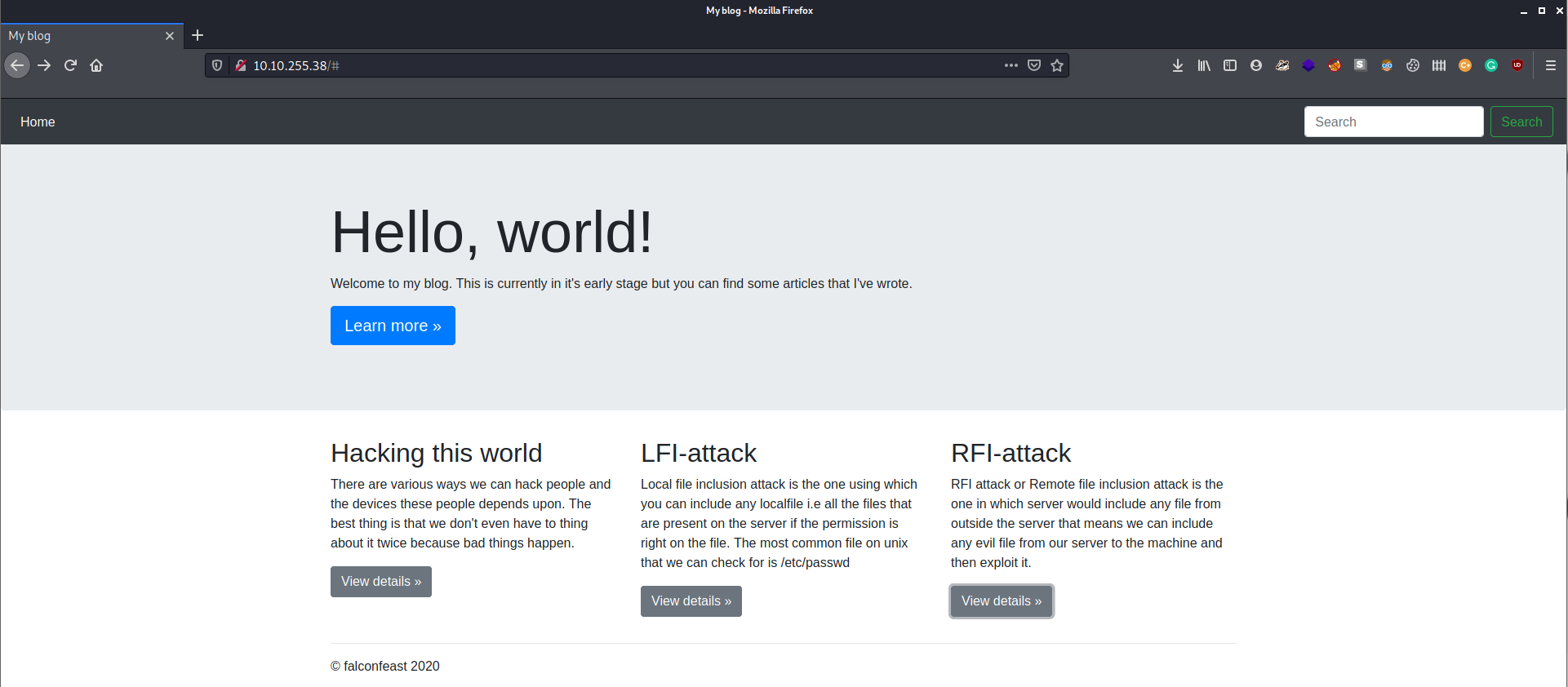Open Home in the blog navbar

click(x=38, y=122)
